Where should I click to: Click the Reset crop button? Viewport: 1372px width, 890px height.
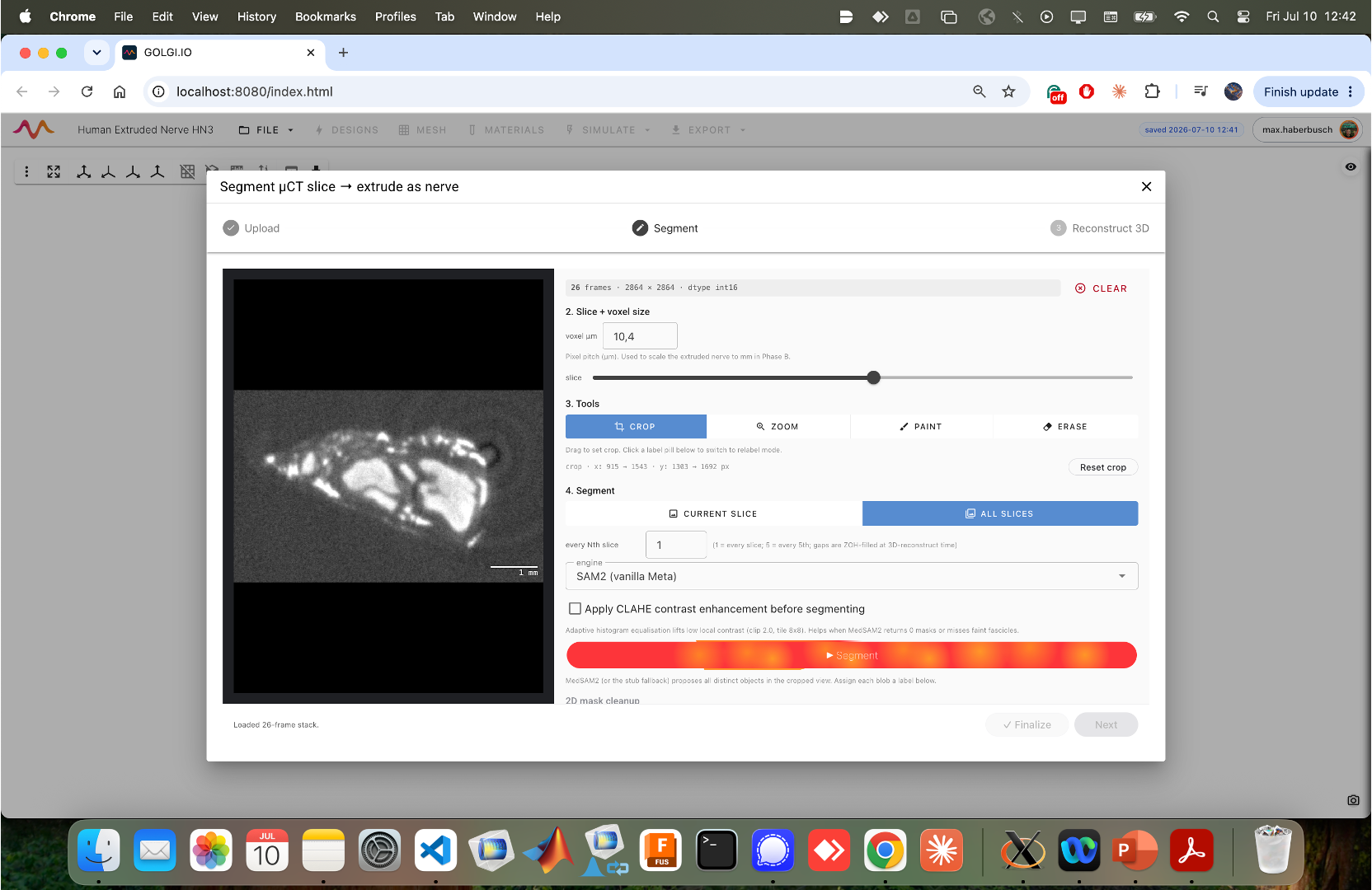tap(1103, 467)
